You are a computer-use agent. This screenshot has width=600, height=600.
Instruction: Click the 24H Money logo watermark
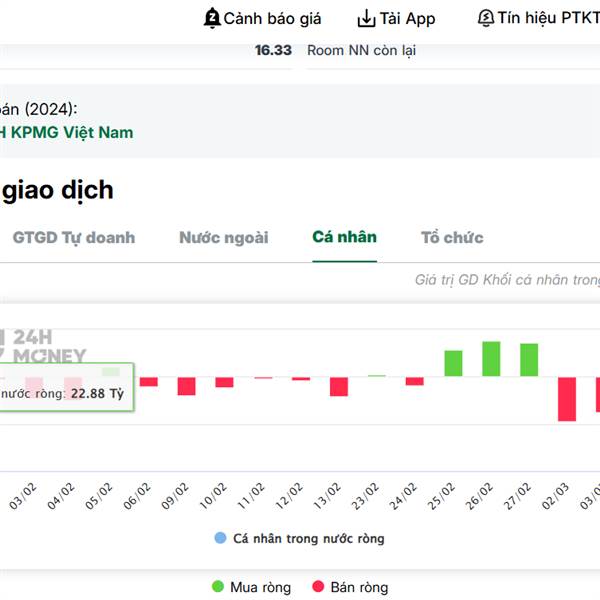[45, 346]
